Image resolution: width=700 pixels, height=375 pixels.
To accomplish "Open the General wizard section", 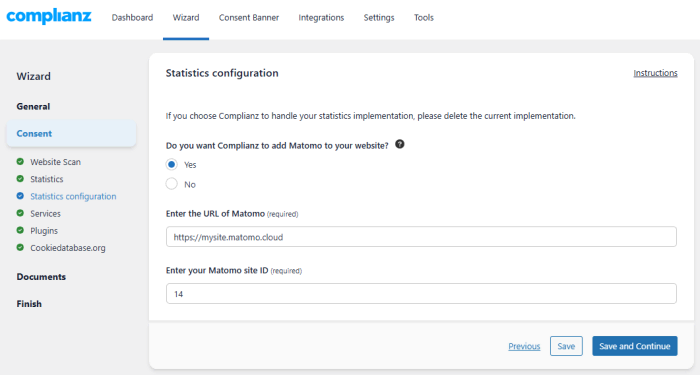I will click(33, 106).
